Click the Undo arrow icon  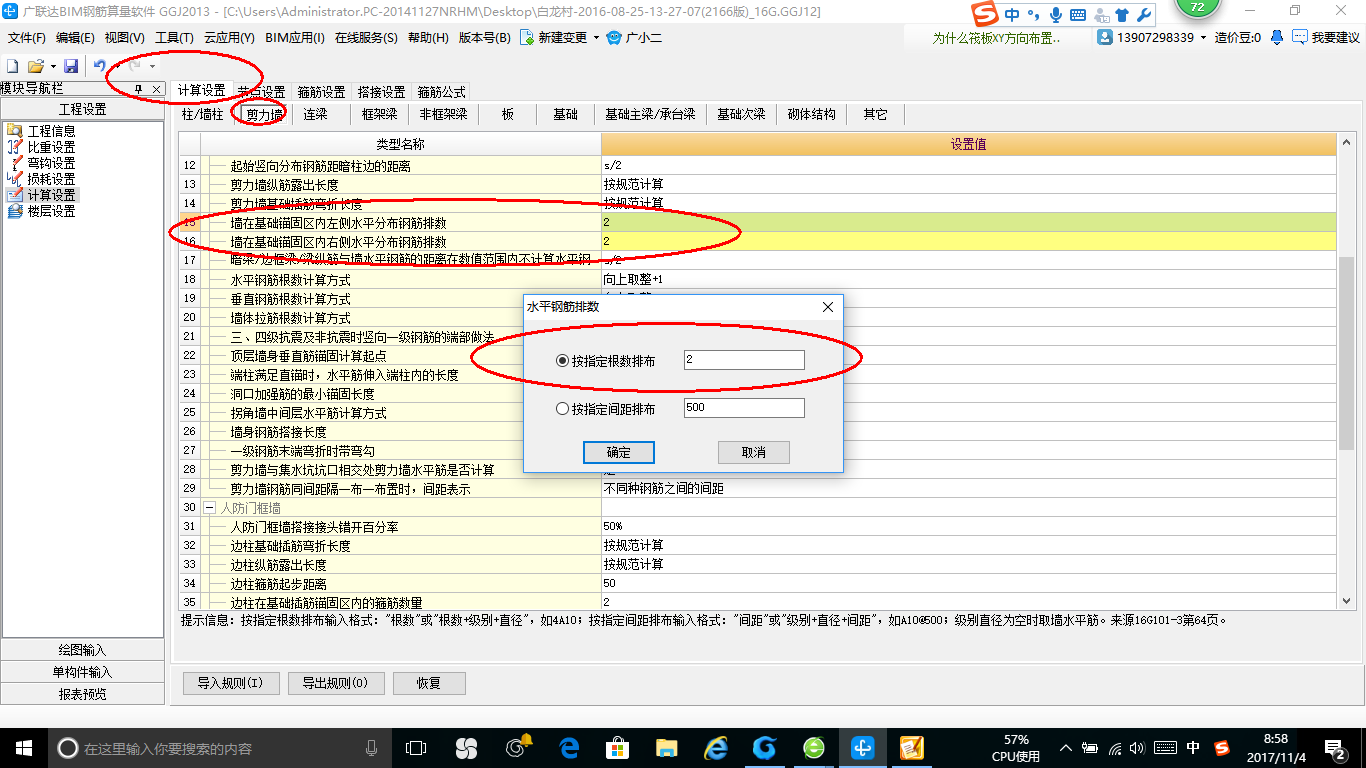(x=99, y=66)
